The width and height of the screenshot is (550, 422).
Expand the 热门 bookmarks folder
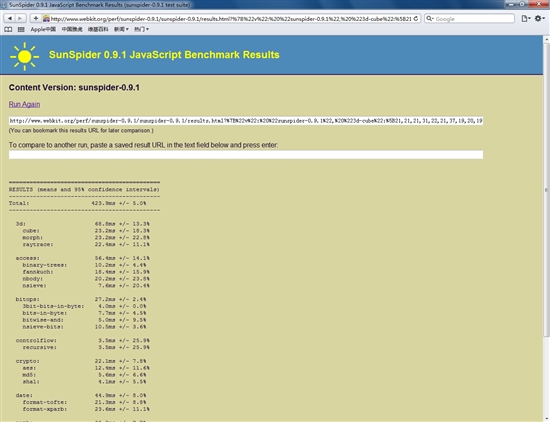141,29
